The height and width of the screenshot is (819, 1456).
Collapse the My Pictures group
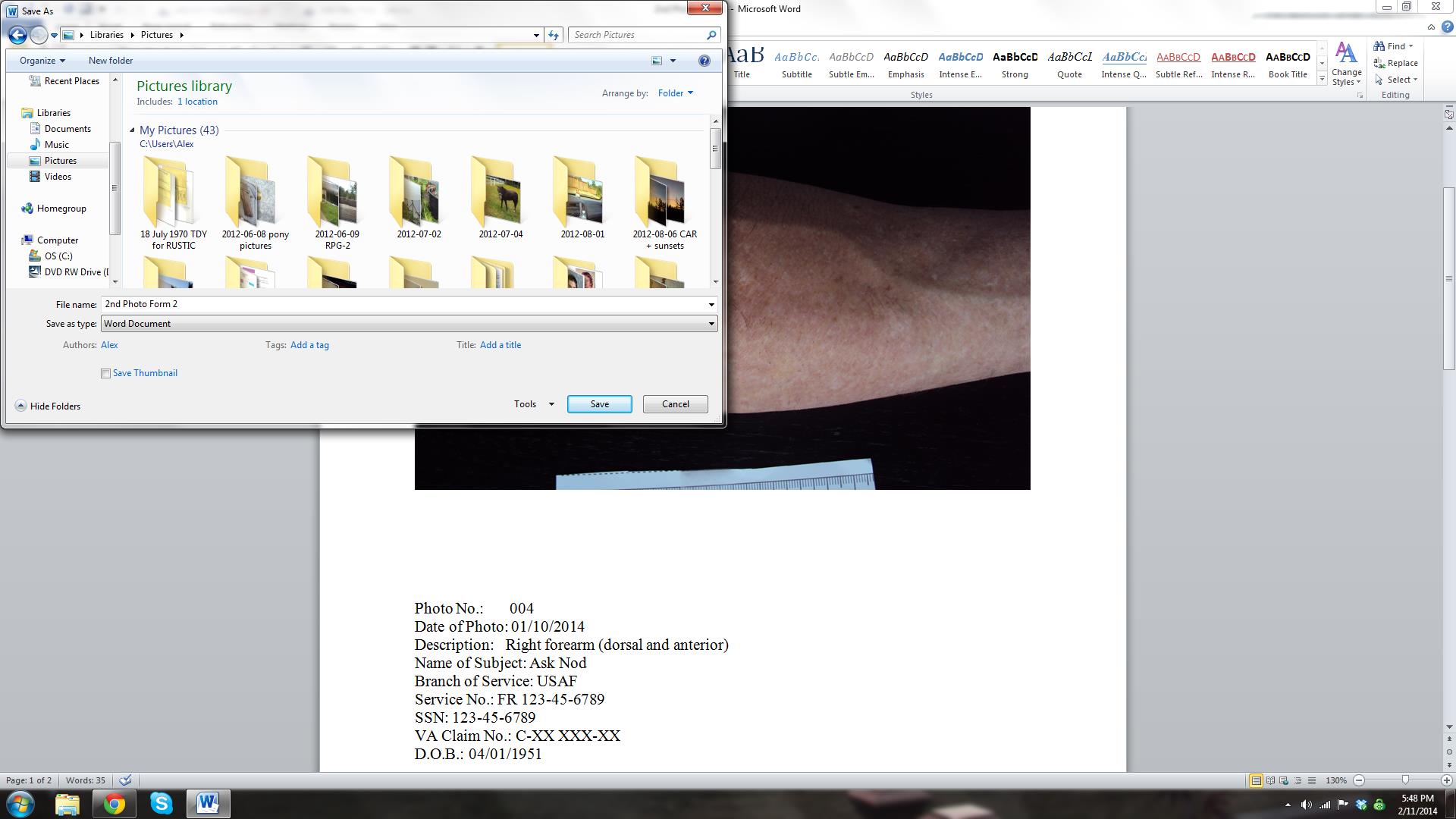pos(133,130)
